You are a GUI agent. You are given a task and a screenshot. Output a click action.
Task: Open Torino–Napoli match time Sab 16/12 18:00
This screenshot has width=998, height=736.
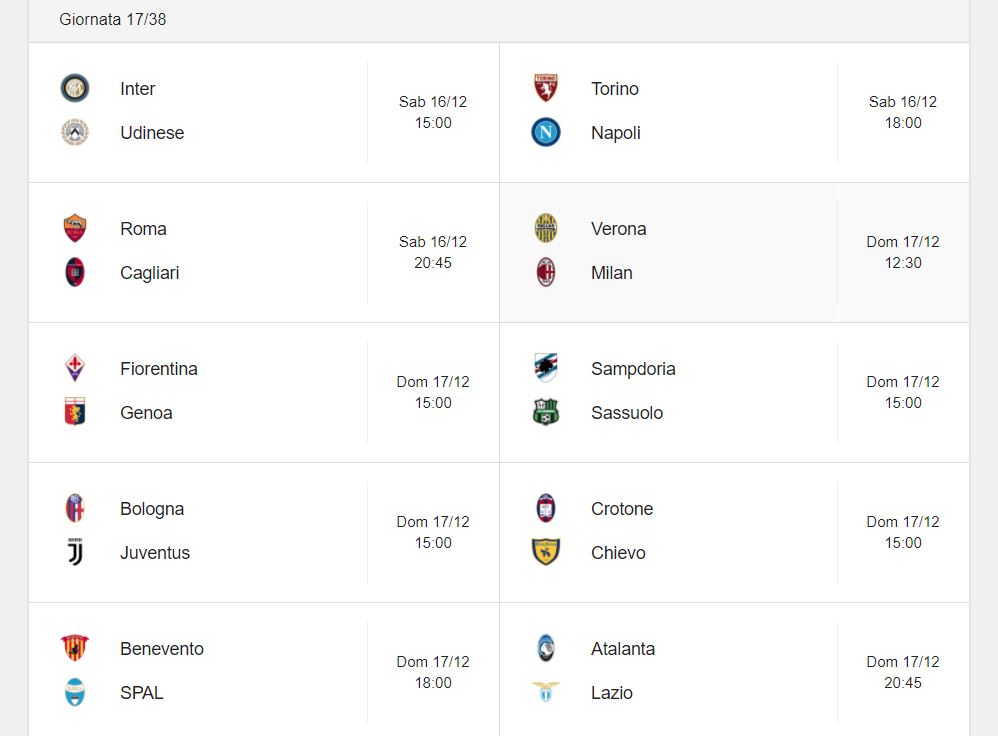[x=903, y=112]
